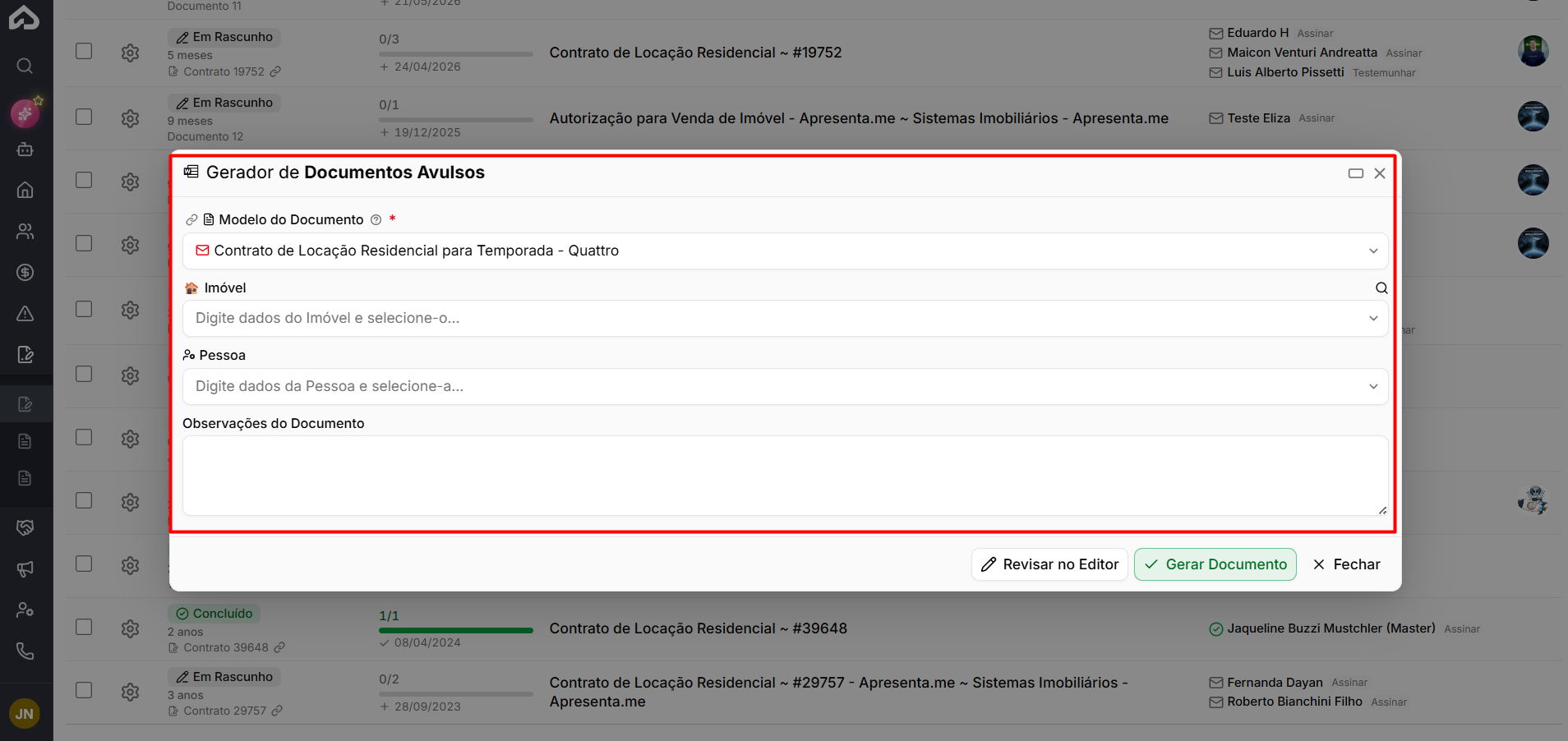Viewport: 1568px width, 741px height.
Task: Click the Revisar no Editor button
Action: (1049, 564)
